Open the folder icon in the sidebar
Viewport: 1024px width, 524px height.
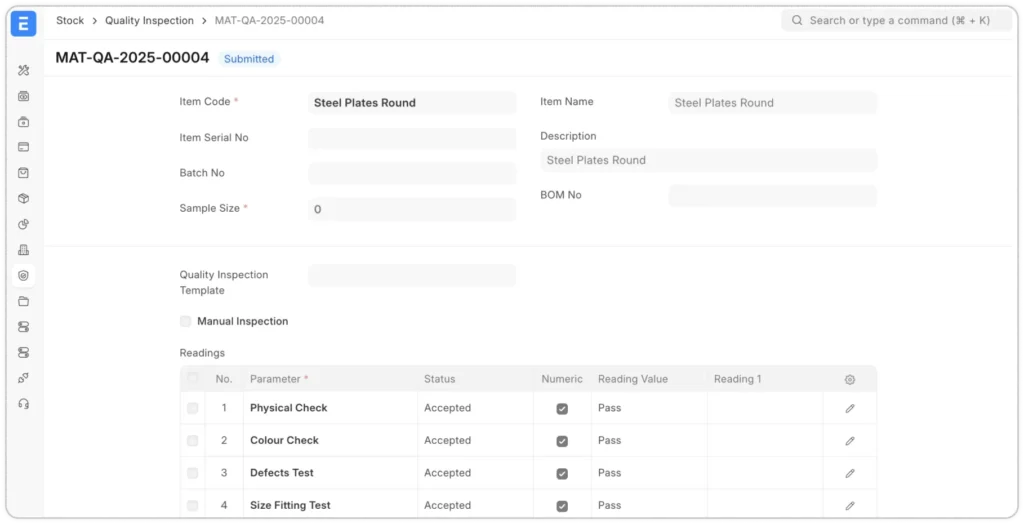[x=24, y=301]
